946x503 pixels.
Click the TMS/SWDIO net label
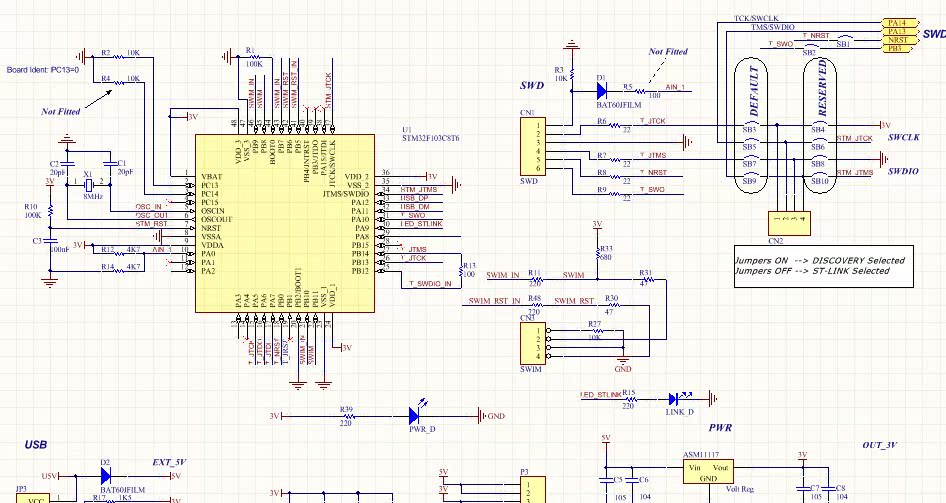point(773,27)
